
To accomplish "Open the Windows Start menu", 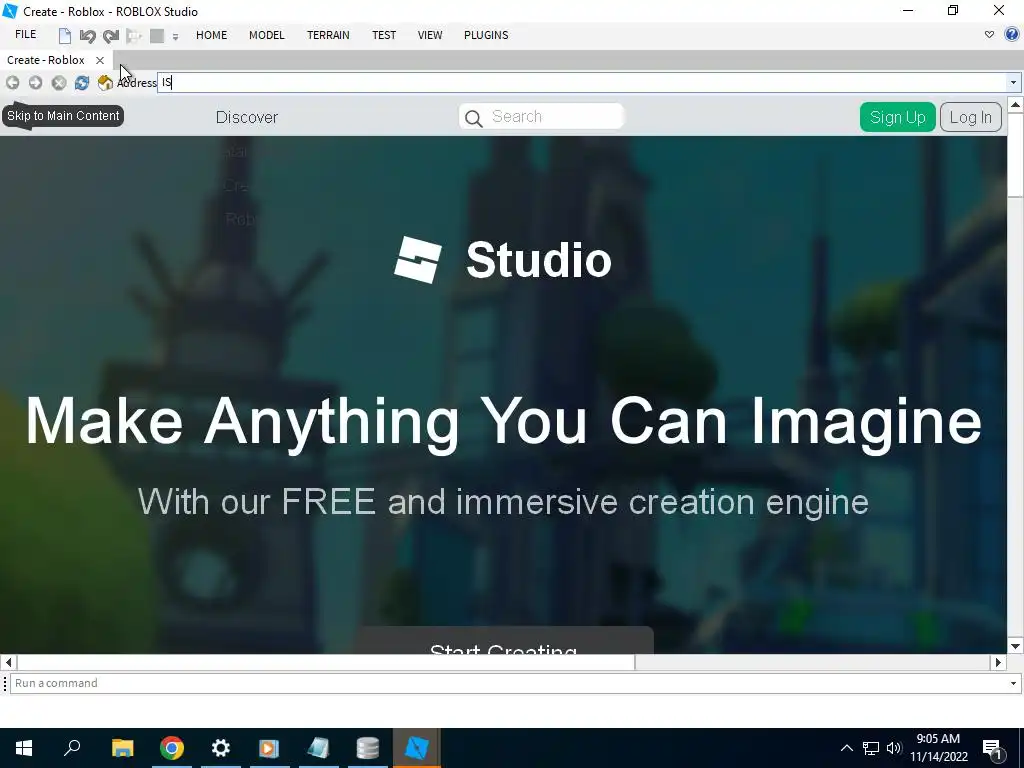I will (x=24, y=748).
